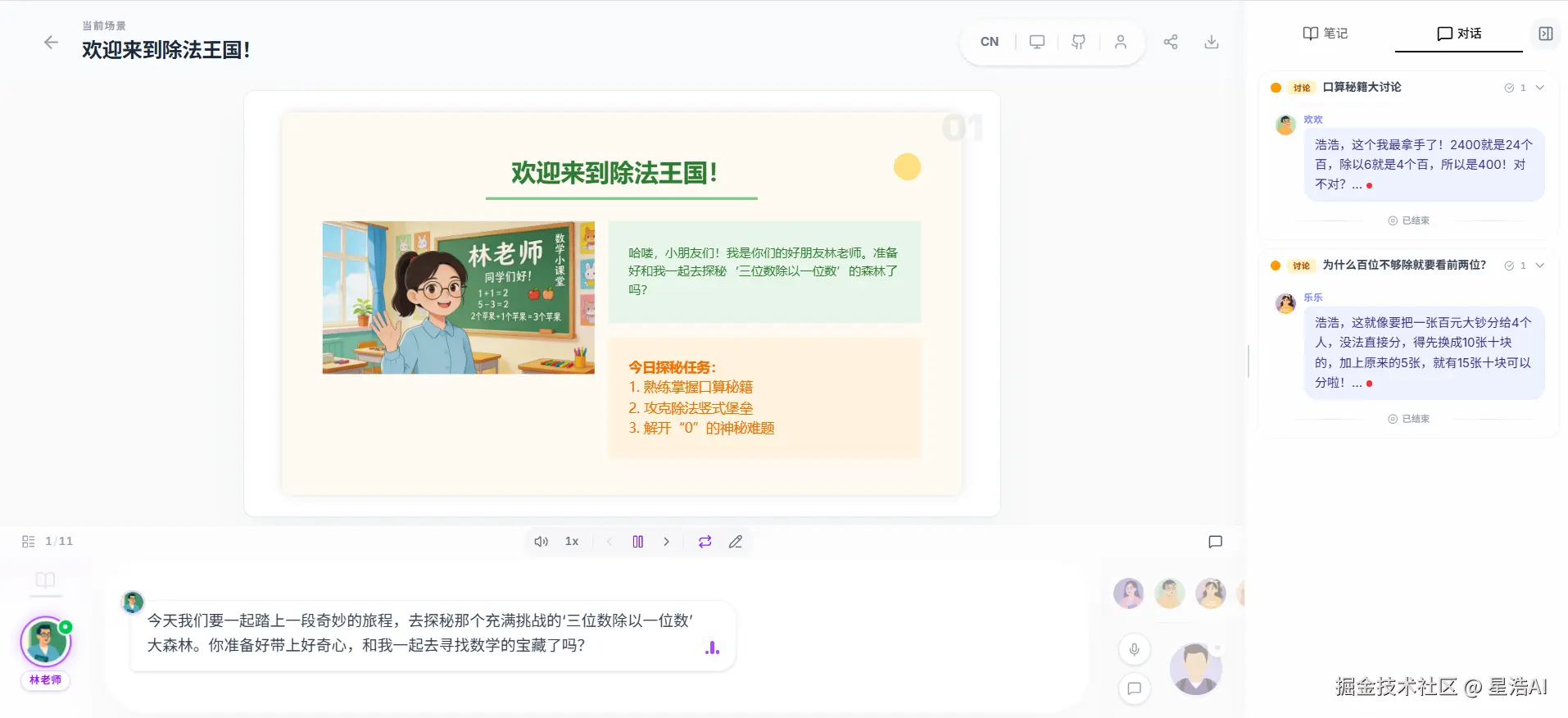Image resolution: width=1568 pixels, height=718 pixels.
Task: Click 欢欢's avatar in discussion
Action: tap(1285, 125)
